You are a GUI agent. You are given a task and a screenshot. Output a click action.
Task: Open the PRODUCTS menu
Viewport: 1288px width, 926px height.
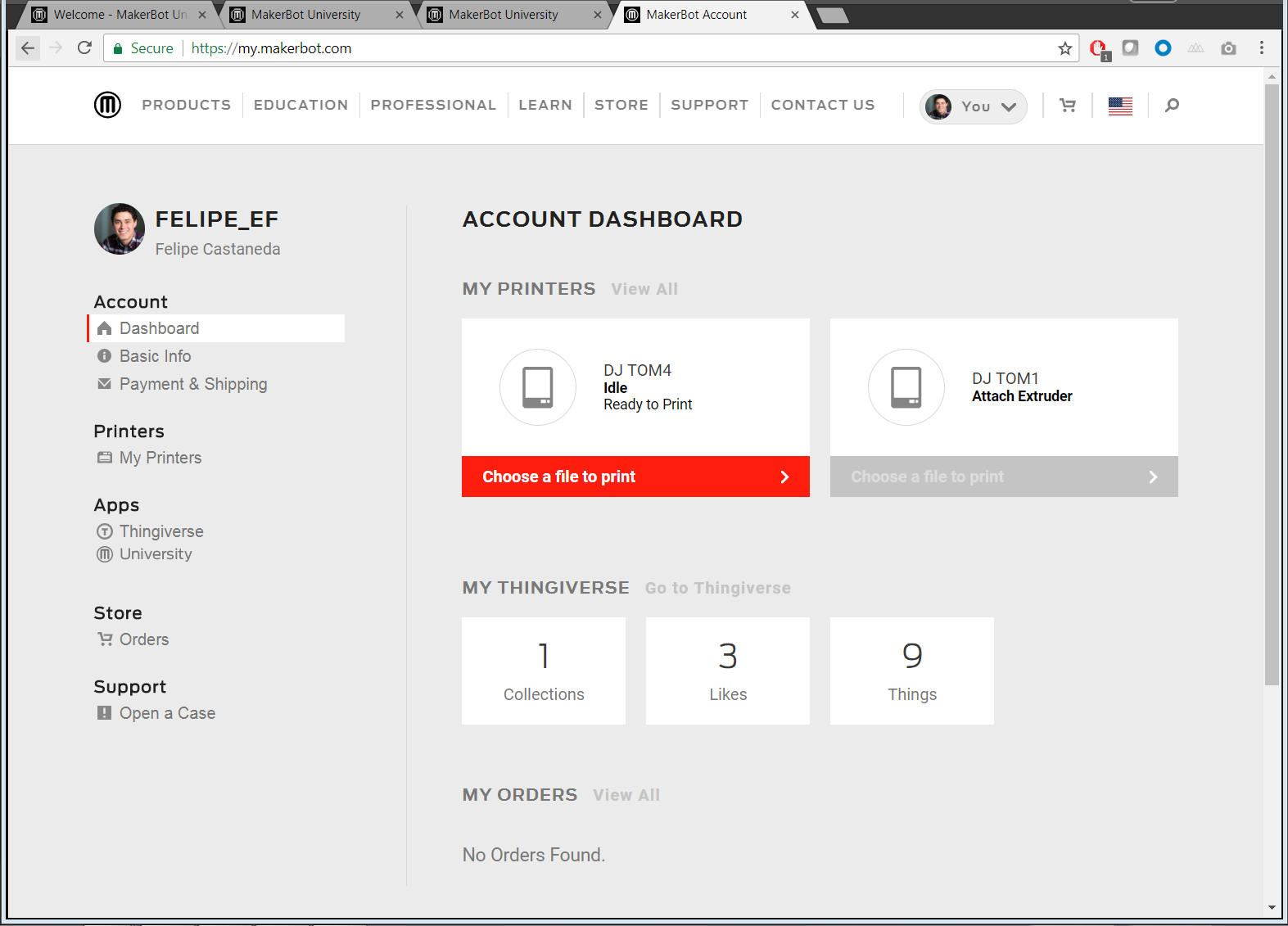tap(187, 105)
